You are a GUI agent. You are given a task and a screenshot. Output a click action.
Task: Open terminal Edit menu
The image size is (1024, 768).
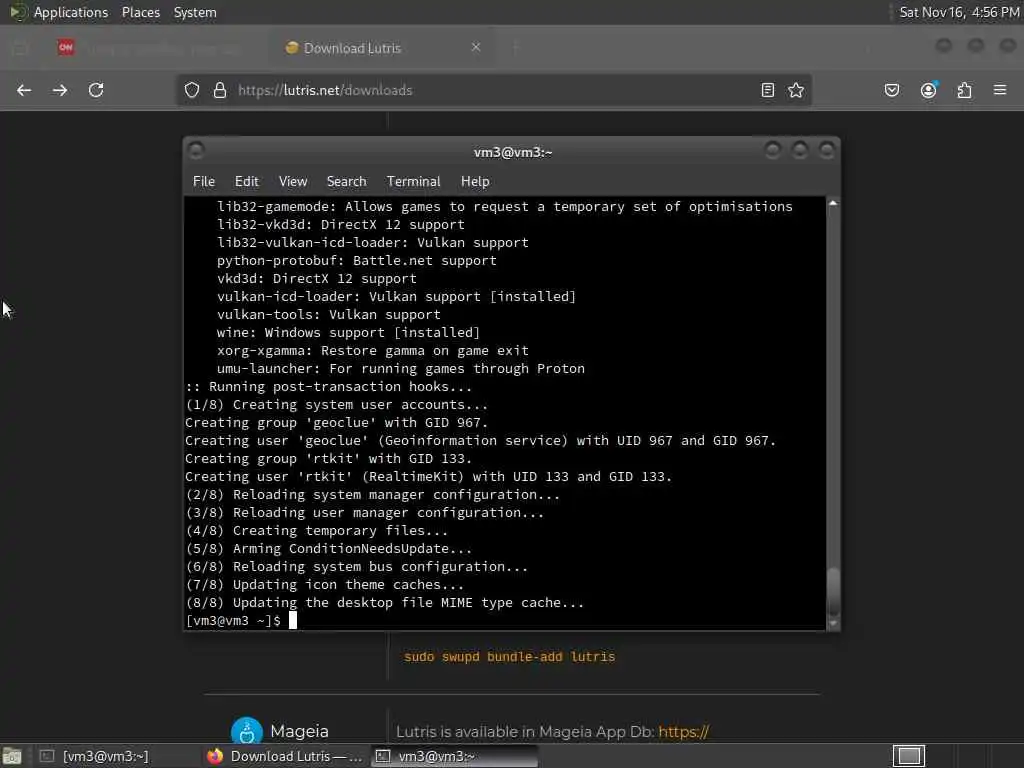[x=247, y=182]
